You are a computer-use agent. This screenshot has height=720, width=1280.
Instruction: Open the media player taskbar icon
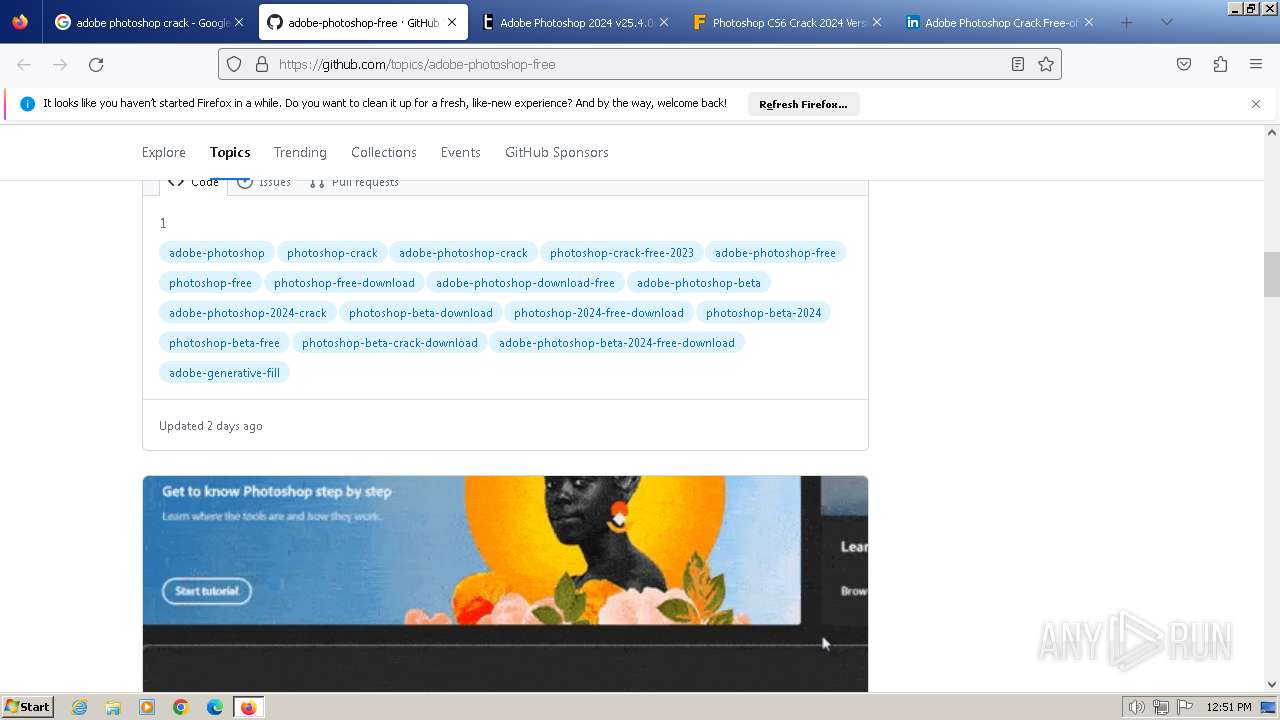[147, 707]
